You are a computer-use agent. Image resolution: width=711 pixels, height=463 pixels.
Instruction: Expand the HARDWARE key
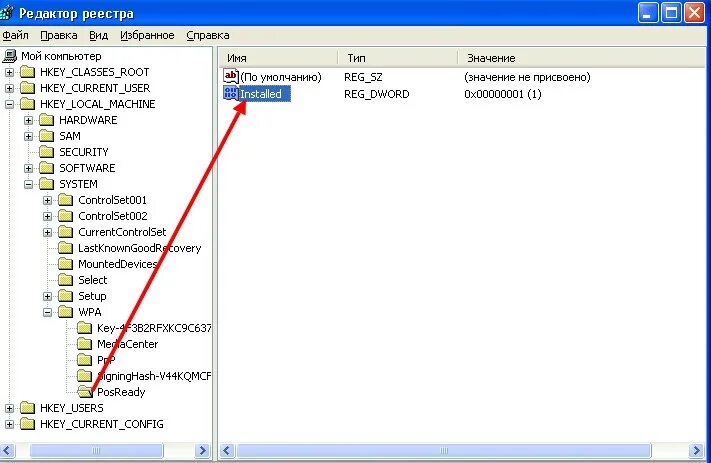[x=29, y=120]
